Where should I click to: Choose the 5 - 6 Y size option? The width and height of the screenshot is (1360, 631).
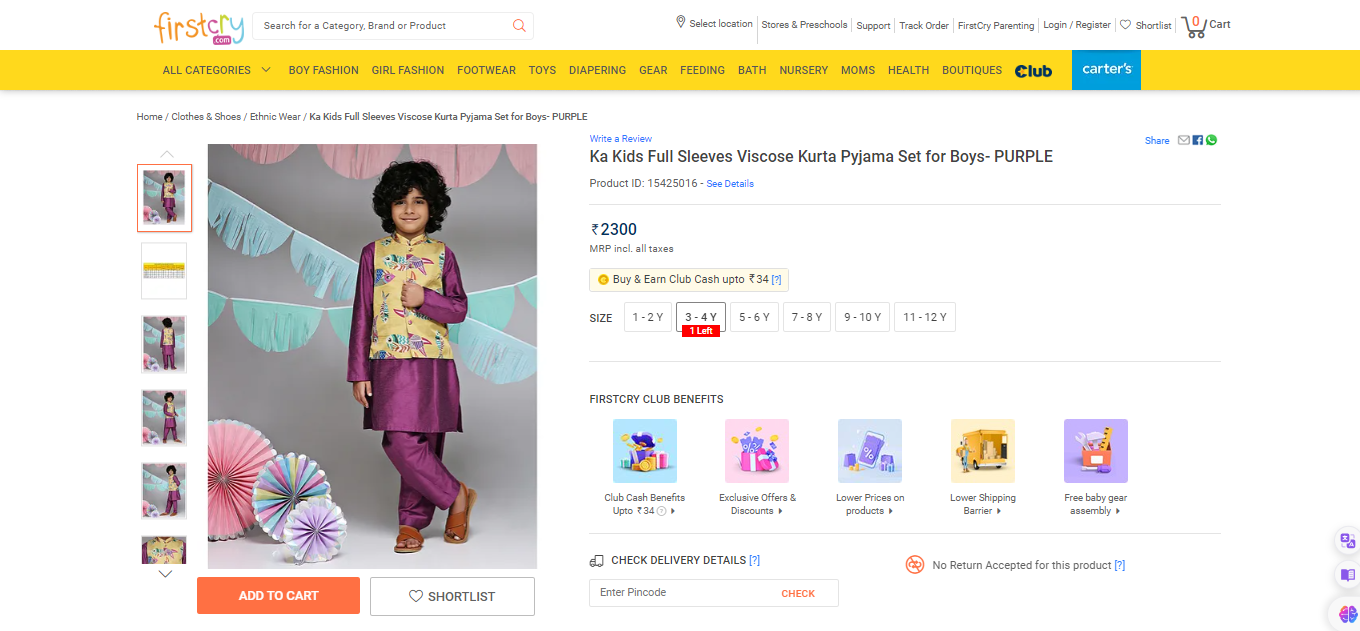[754, 317]
